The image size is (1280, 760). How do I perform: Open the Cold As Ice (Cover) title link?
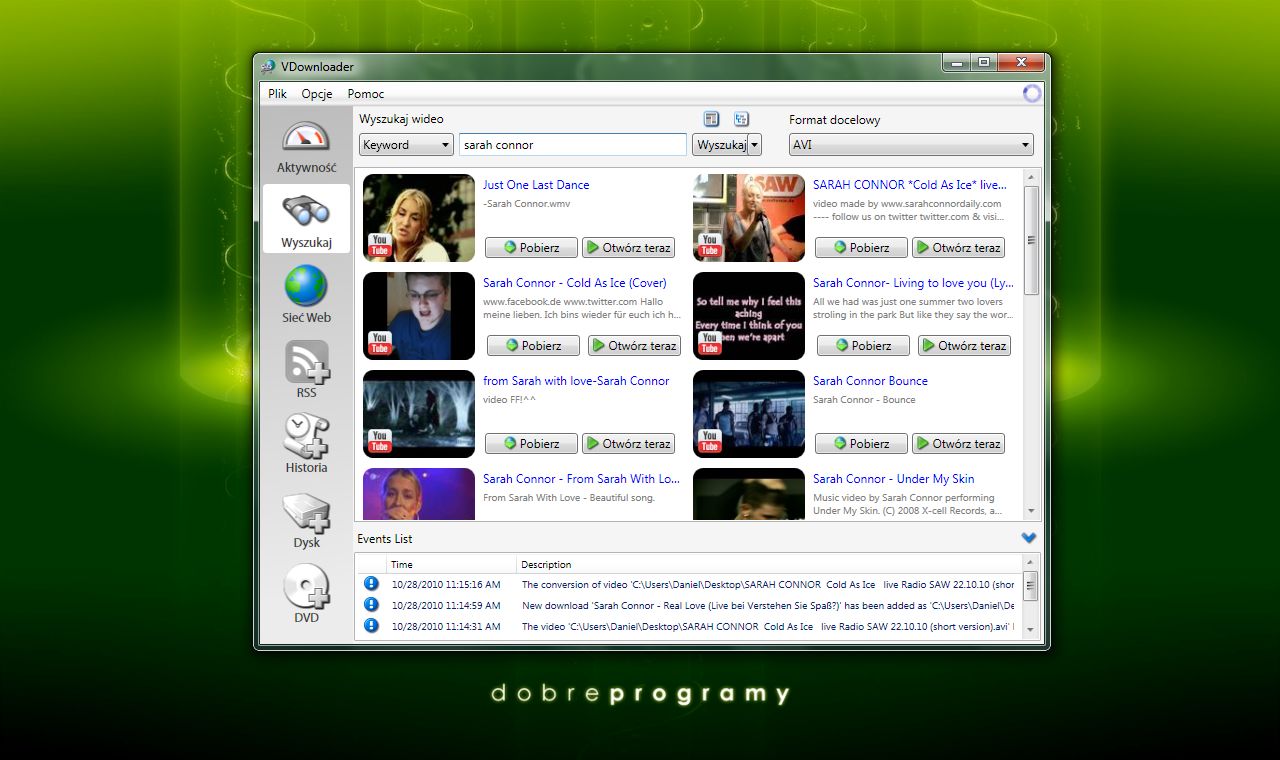click(574, 283)
